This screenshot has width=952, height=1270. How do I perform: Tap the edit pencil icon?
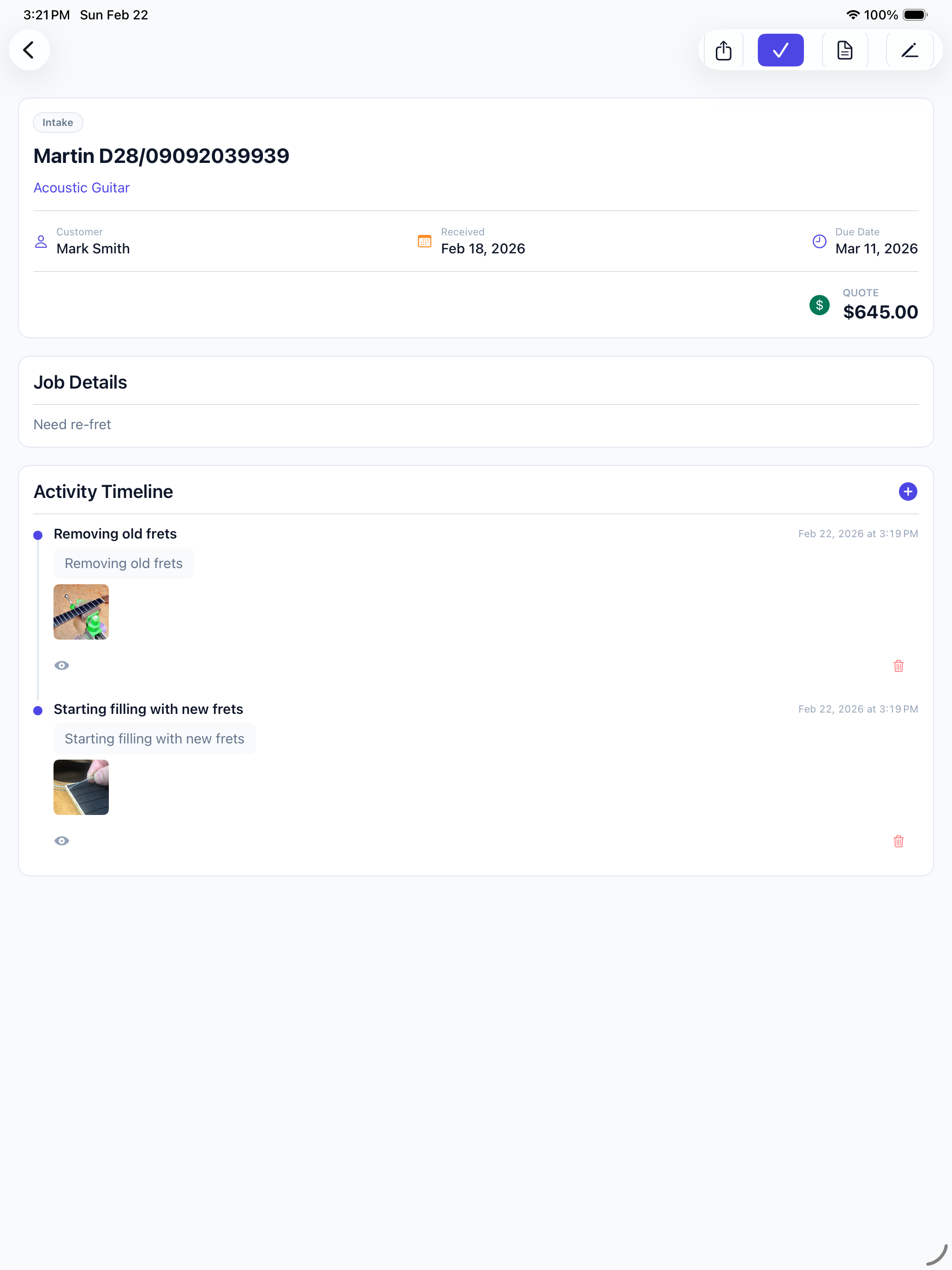pyautogui.click(x=909, y=50)
